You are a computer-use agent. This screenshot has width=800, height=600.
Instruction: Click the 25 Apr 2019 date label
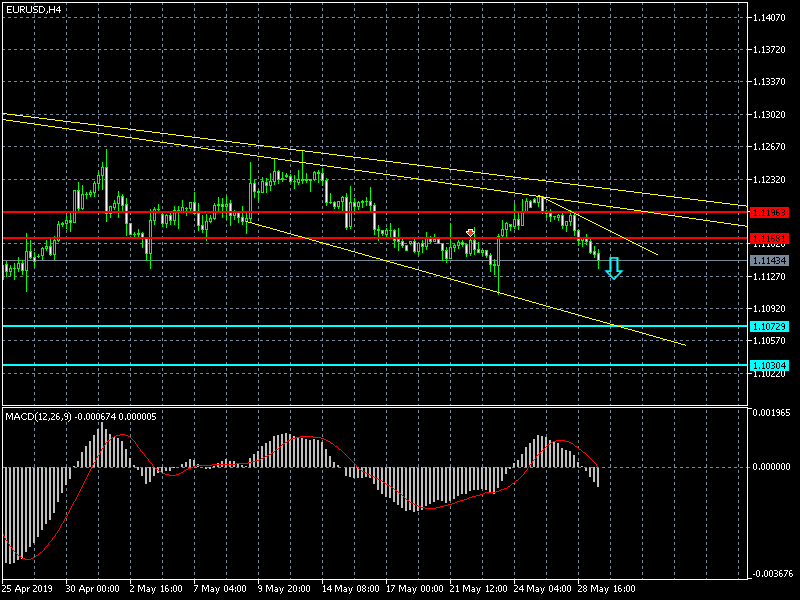click(27, 589)
